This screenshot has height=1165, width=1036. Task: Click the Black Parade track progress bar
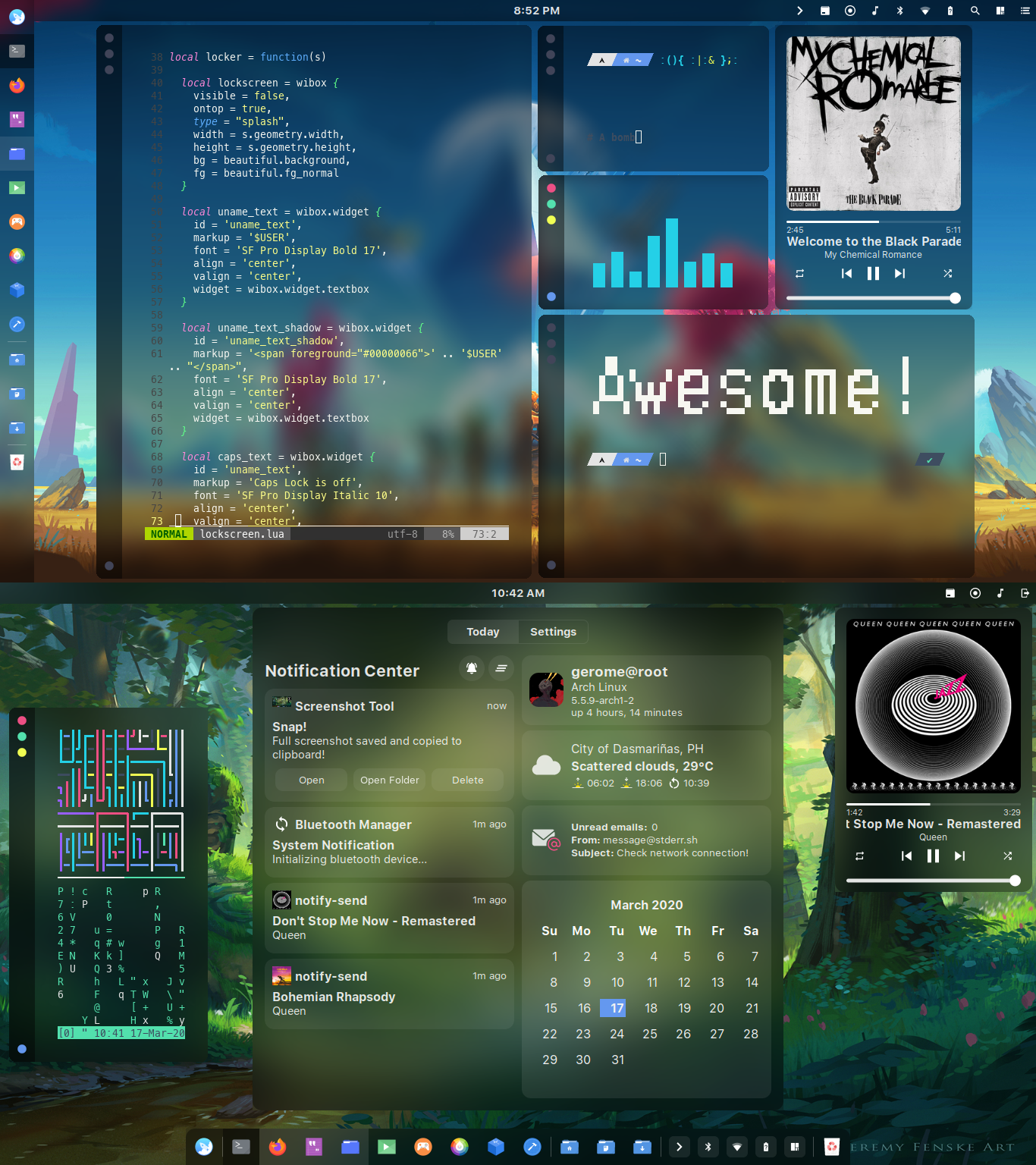click(874, 222)
